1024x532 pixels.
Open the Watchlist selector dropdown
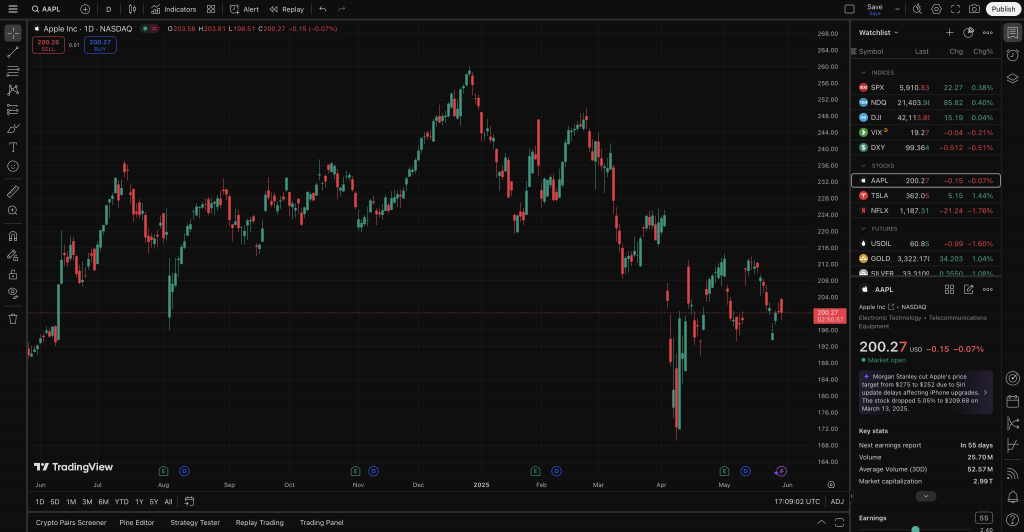coord(878,33)
